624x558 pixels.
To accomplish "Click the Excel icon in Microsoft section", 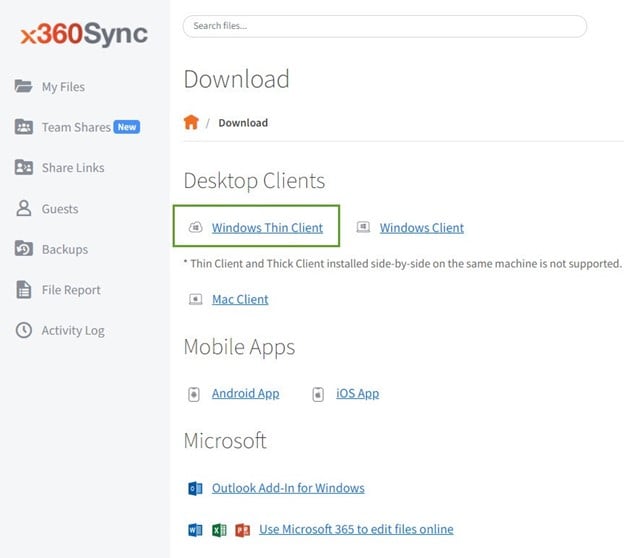I will click(218, 530).
